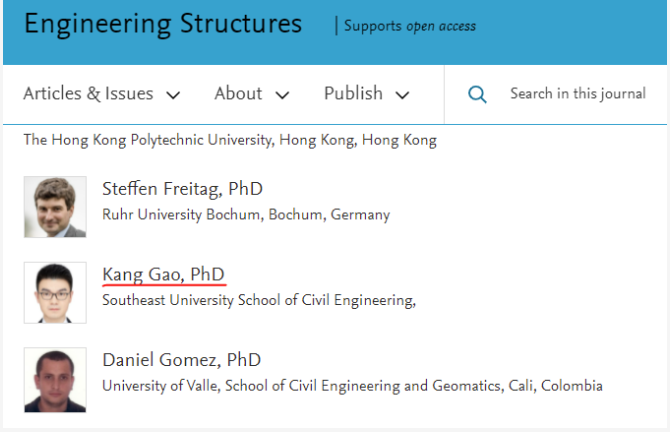Expand the Publish menu chevron
The width and height of the screenshot is (670, 432).
(403, 95)
